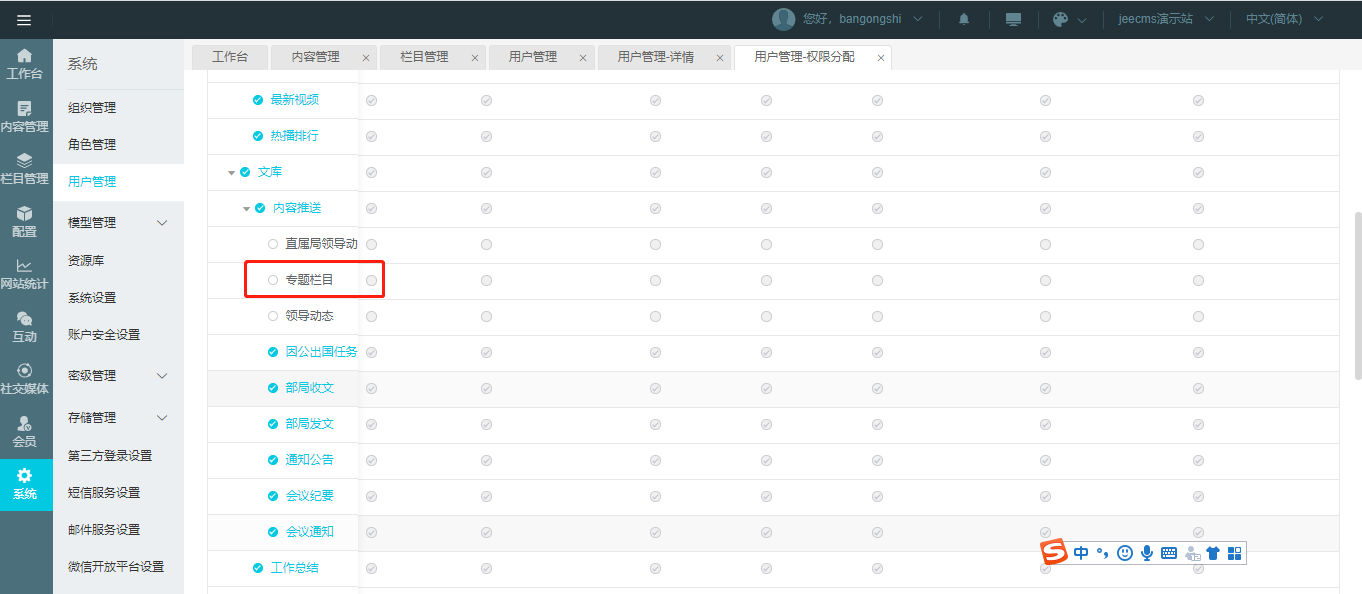Open the 栏目管理 sidebar section
The image size is (1362, 594).
coord(25,168)
